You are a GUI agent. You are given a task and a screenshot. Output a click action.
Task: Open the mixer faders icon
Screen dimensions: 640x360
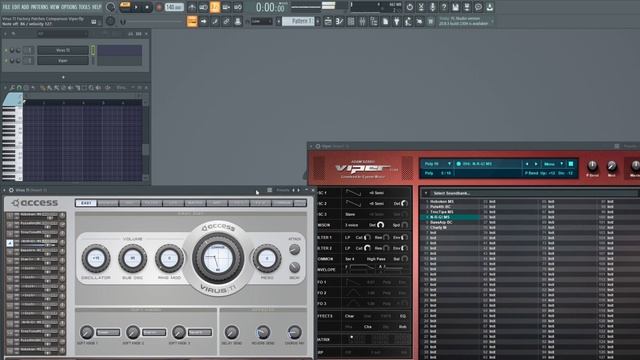(x=362, y=22)
